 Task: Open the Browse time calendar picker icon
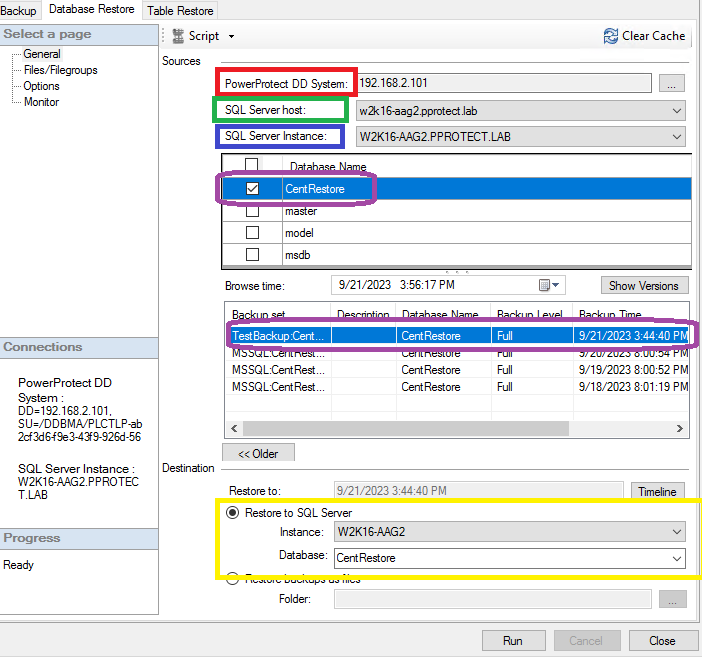[x=546, y=285]
